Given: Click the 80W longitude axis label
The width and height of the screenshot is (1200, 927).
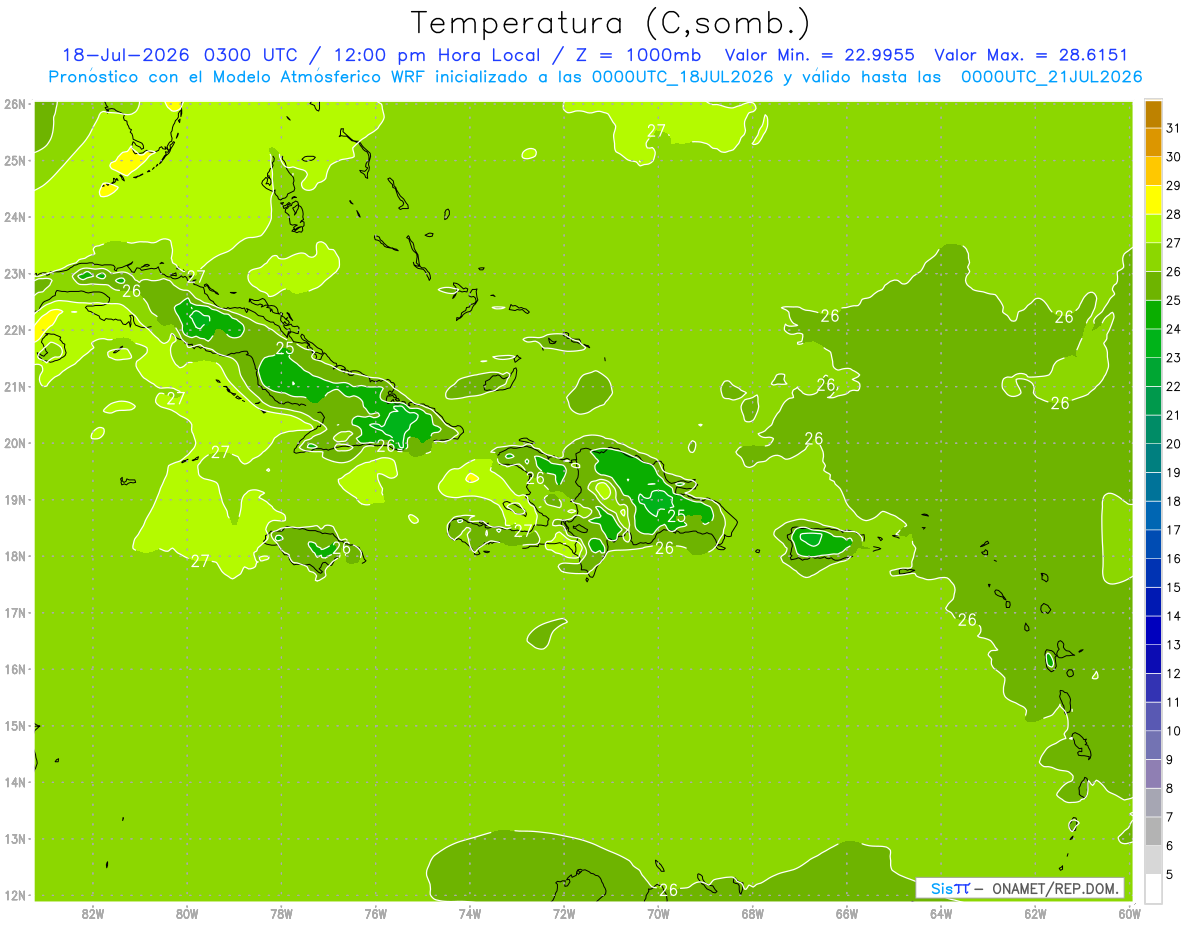Looking at the screenshot, I should tap(186, 913).
